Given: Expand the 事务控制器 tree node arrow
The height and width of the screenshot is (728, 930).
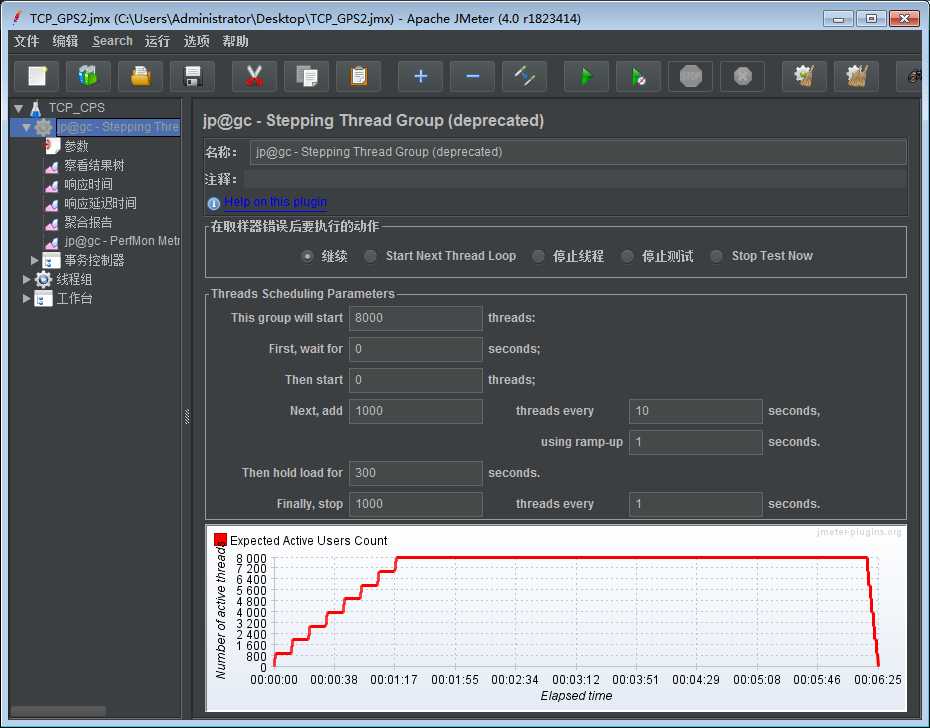Looking at the screenshot, I should click(x=34, y=260).
